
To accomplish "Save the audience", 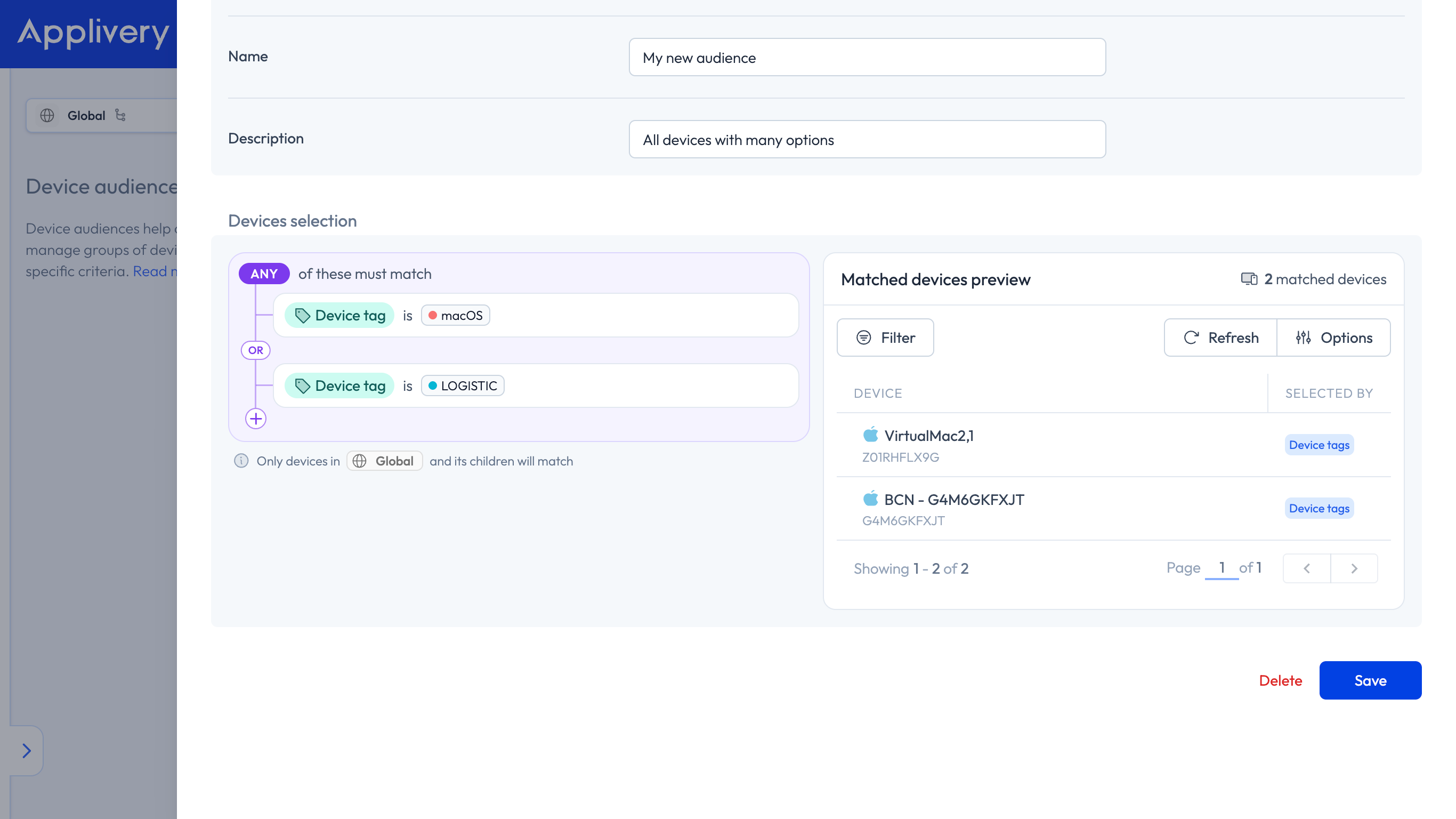I will [1370, 680].
